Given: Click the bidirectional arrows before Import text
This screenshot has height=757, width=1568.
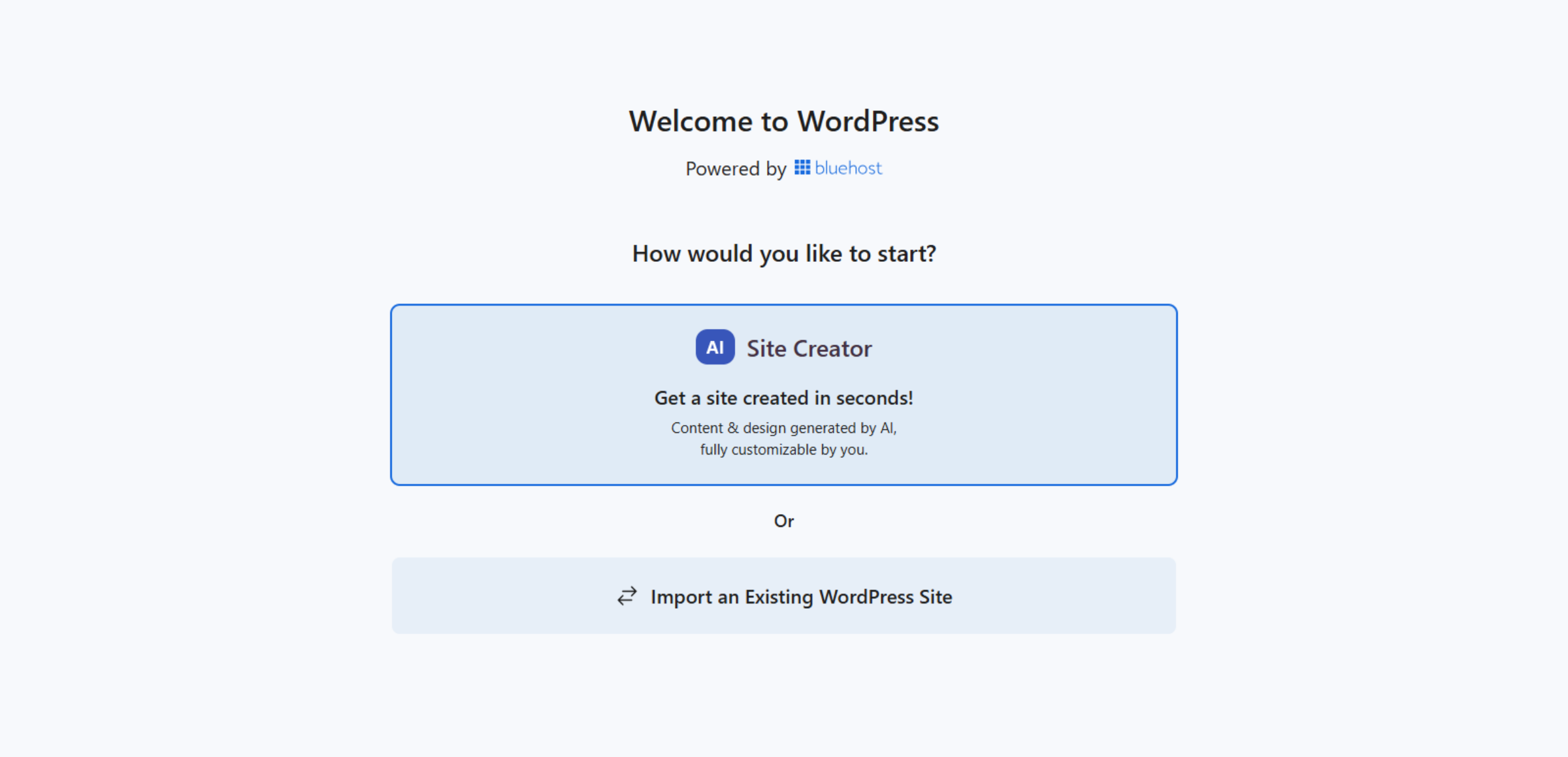Looking at the screenshot, I should (625, 596).
